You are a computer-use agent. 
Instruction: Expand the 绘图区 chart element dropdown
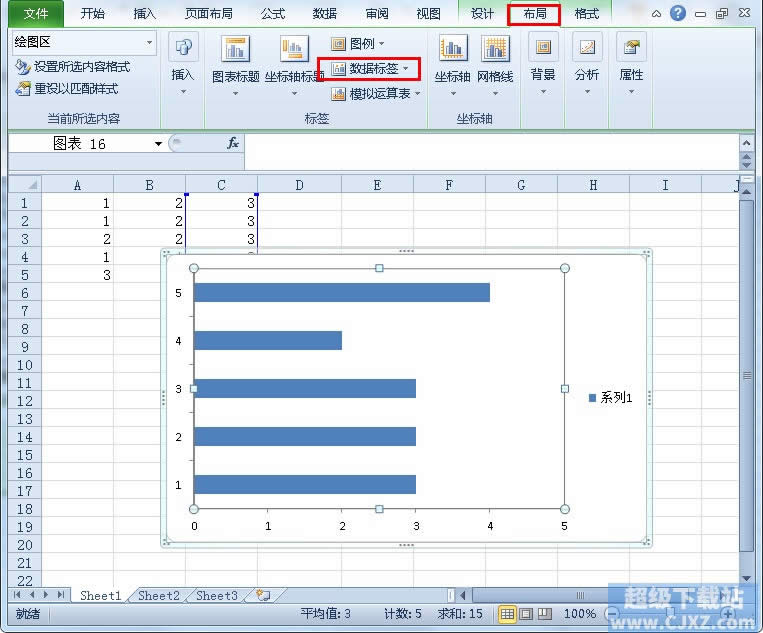pos(150,42)
